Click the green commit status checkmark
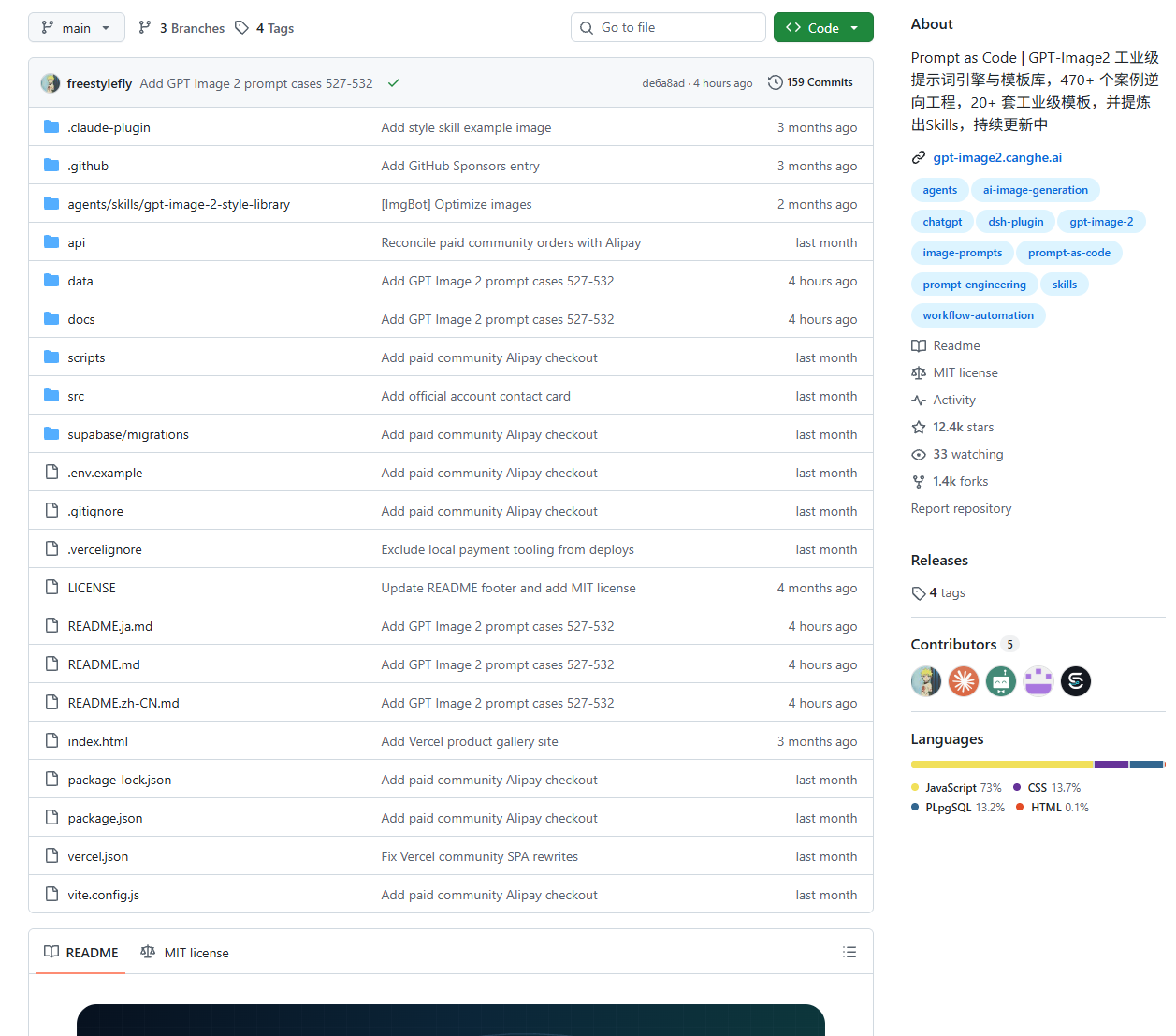The height and width of the screenshot is (1036, 1176). point(394,83)
